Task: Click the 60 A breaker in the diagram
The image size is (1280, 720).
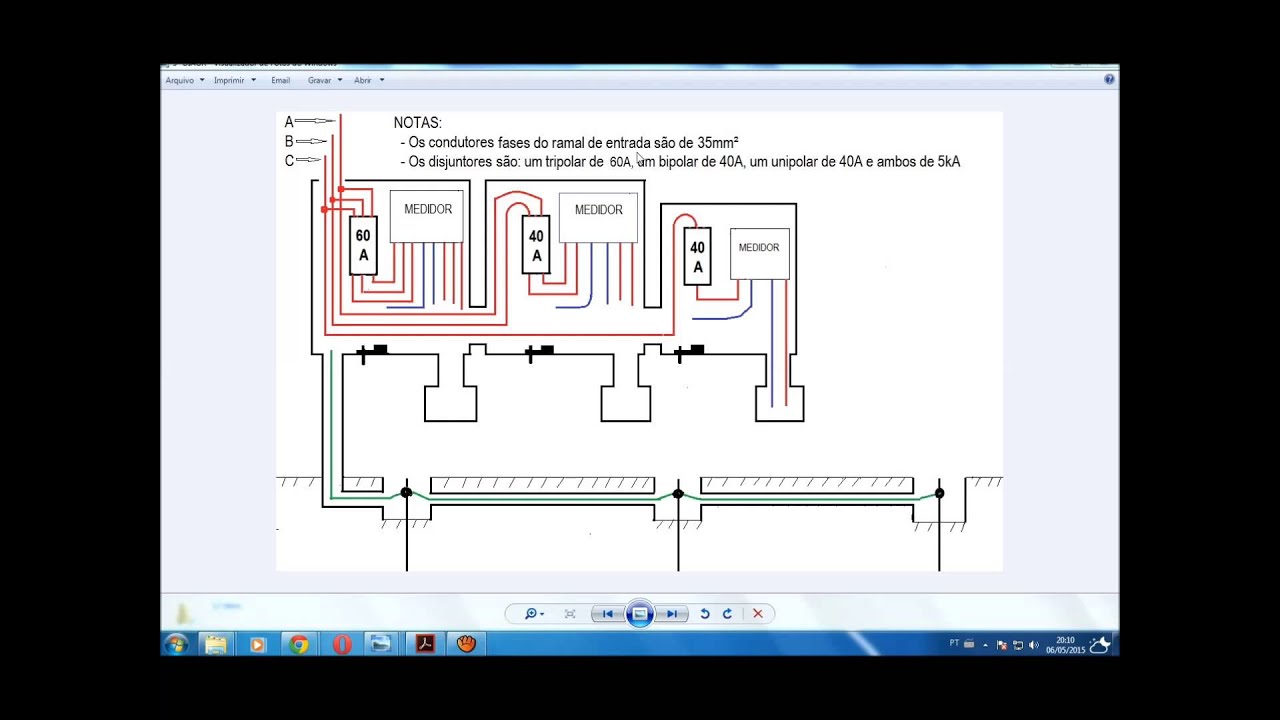Action: point(363,245)
